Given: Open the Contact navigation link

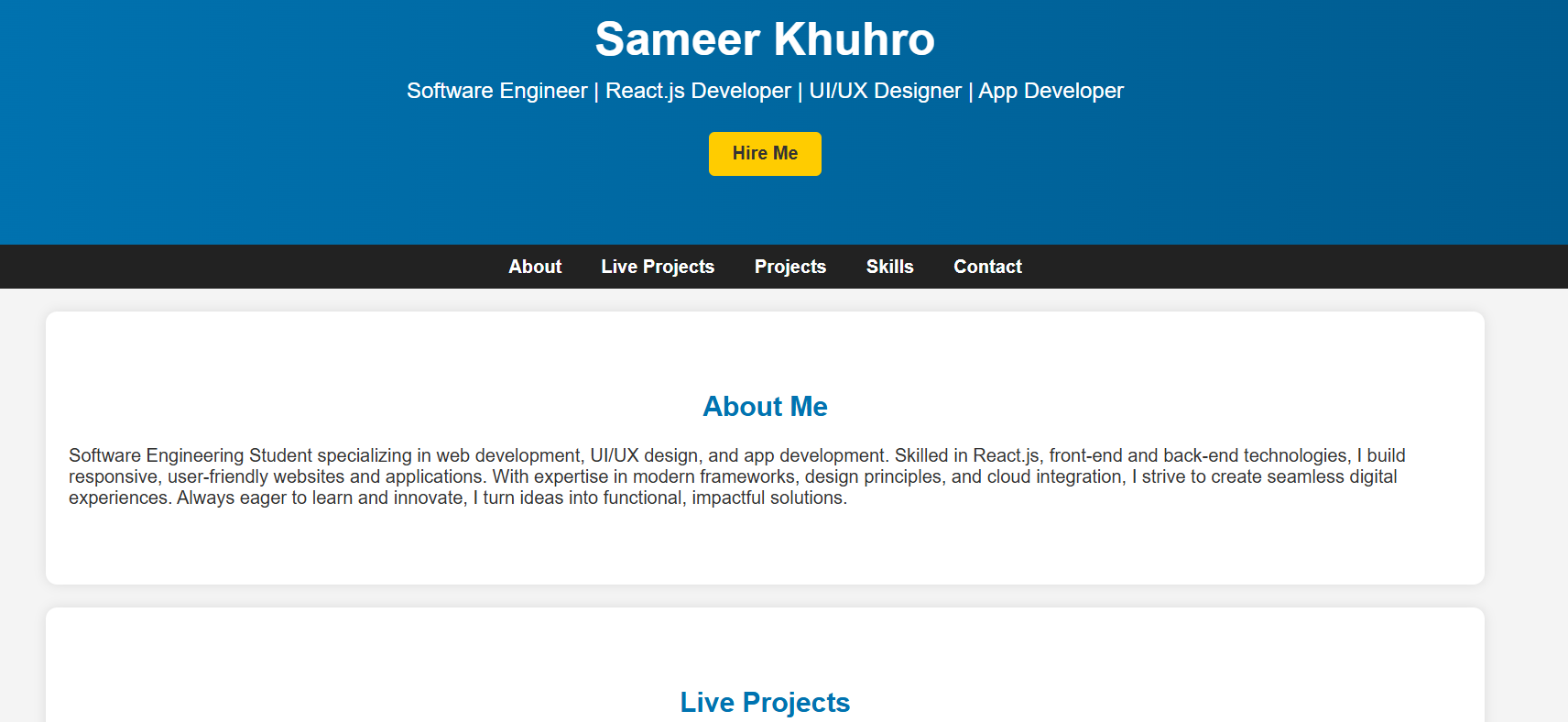Looking at the screenshot, I should (987, 267).
